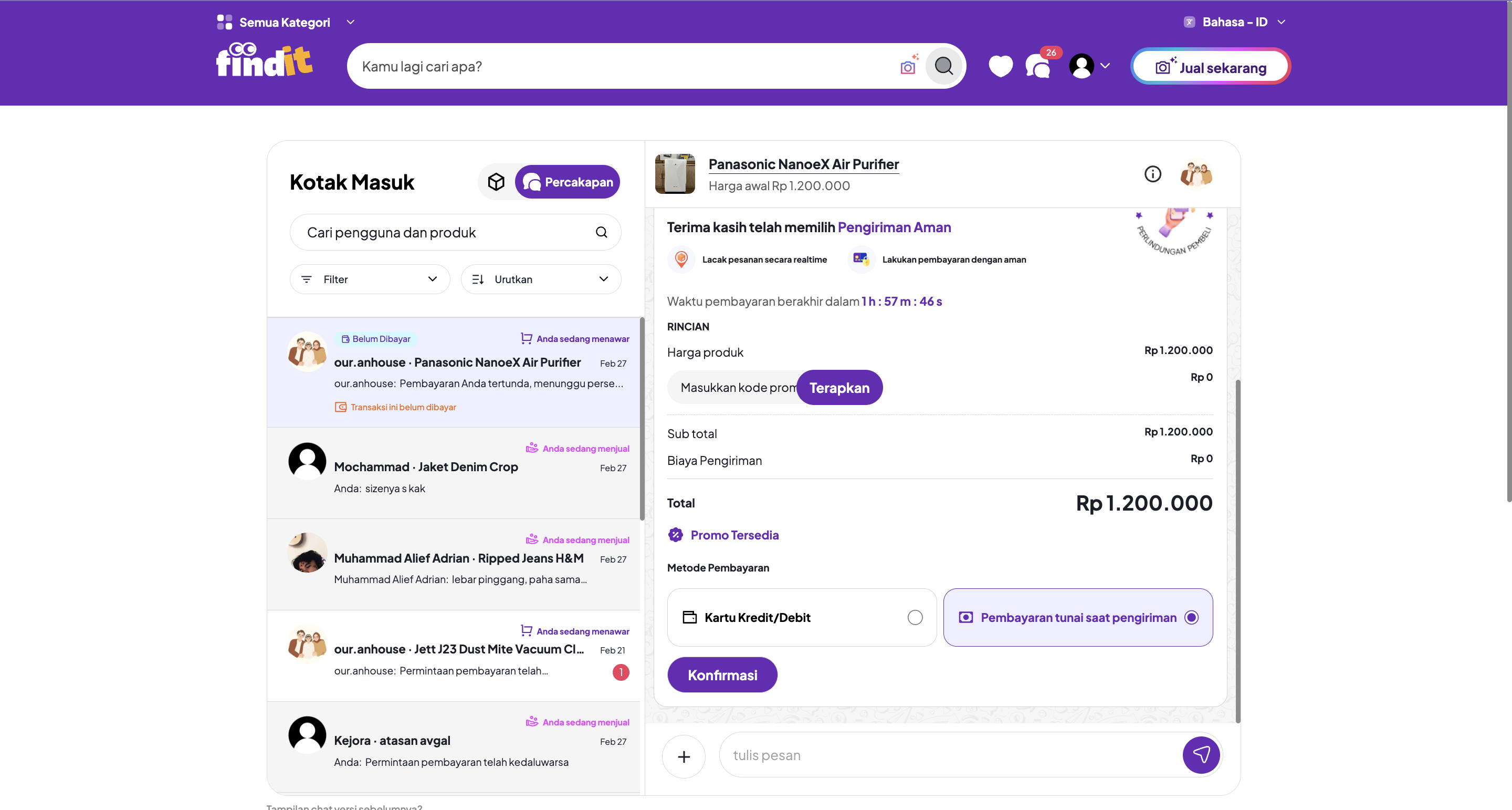Click Terapkan to apply promo code
The image size is (1512, 810).
pos(839,388)
